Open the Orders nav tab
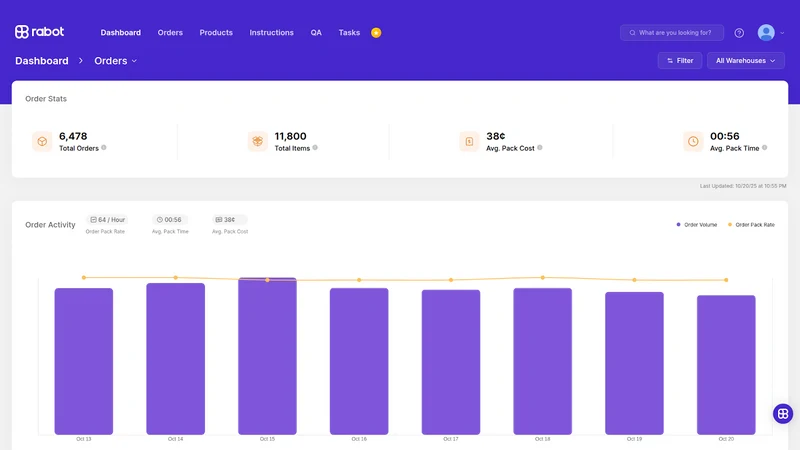This screenshot has width=800, height=450. tap(170, 33)
